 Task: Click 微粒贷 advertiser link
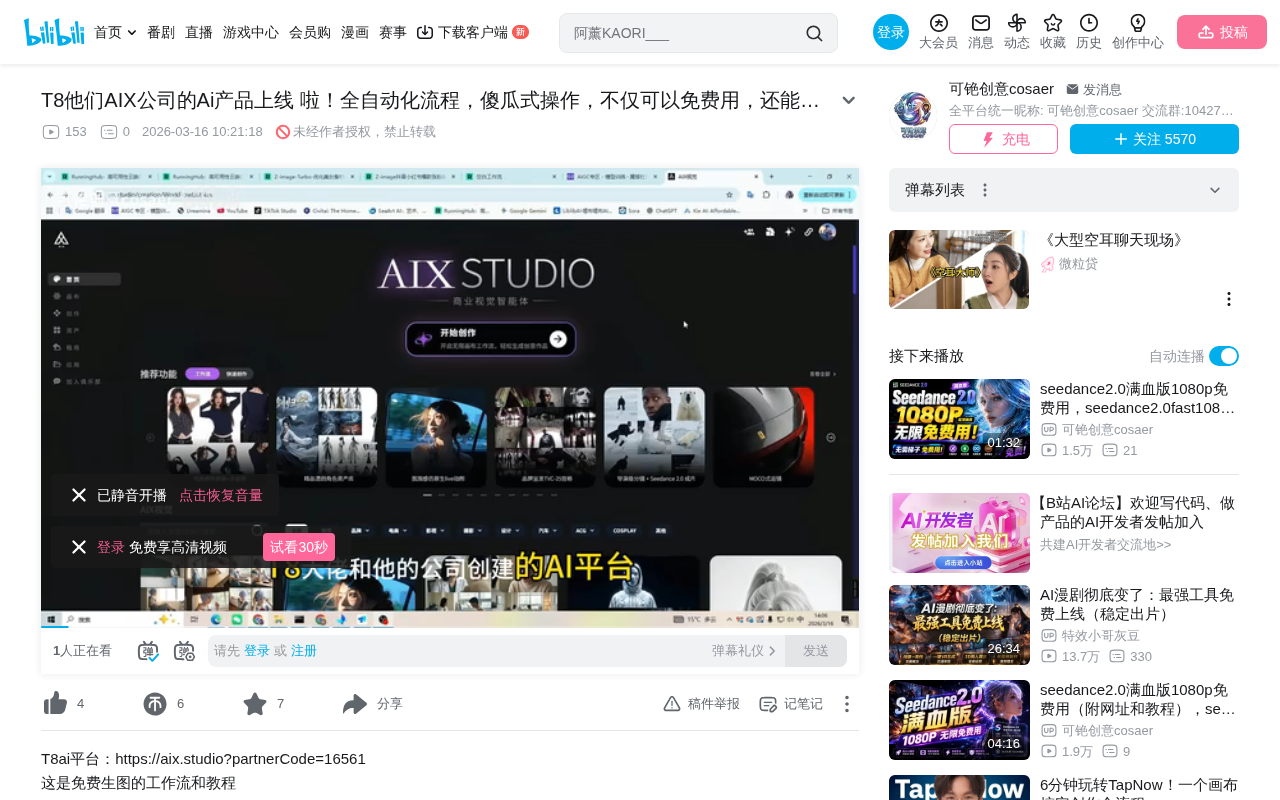pos(1078,264)
